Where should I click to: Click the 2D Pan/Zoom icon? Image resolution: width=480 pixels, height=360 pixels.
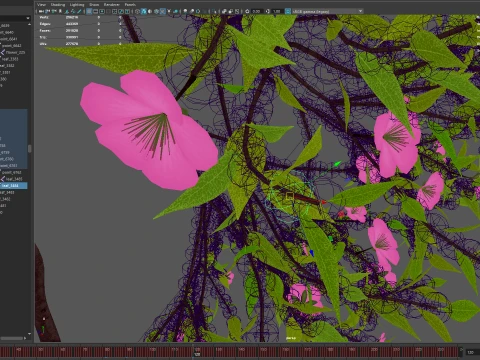pos(73,11)
